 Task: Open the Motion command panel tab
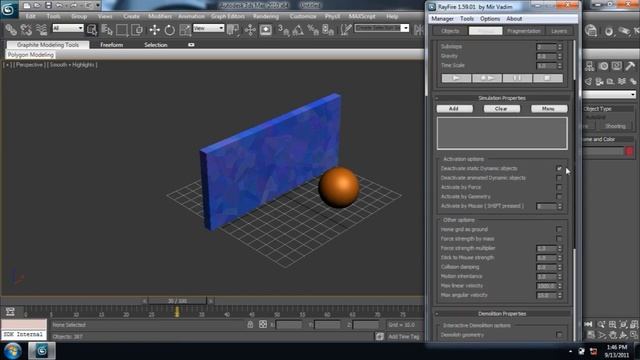603,66
